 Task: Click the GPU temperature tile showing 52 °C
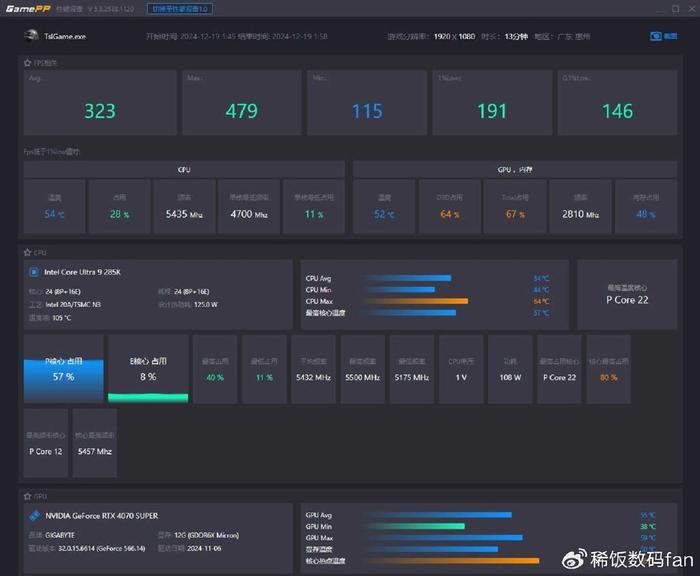[384, 206]
